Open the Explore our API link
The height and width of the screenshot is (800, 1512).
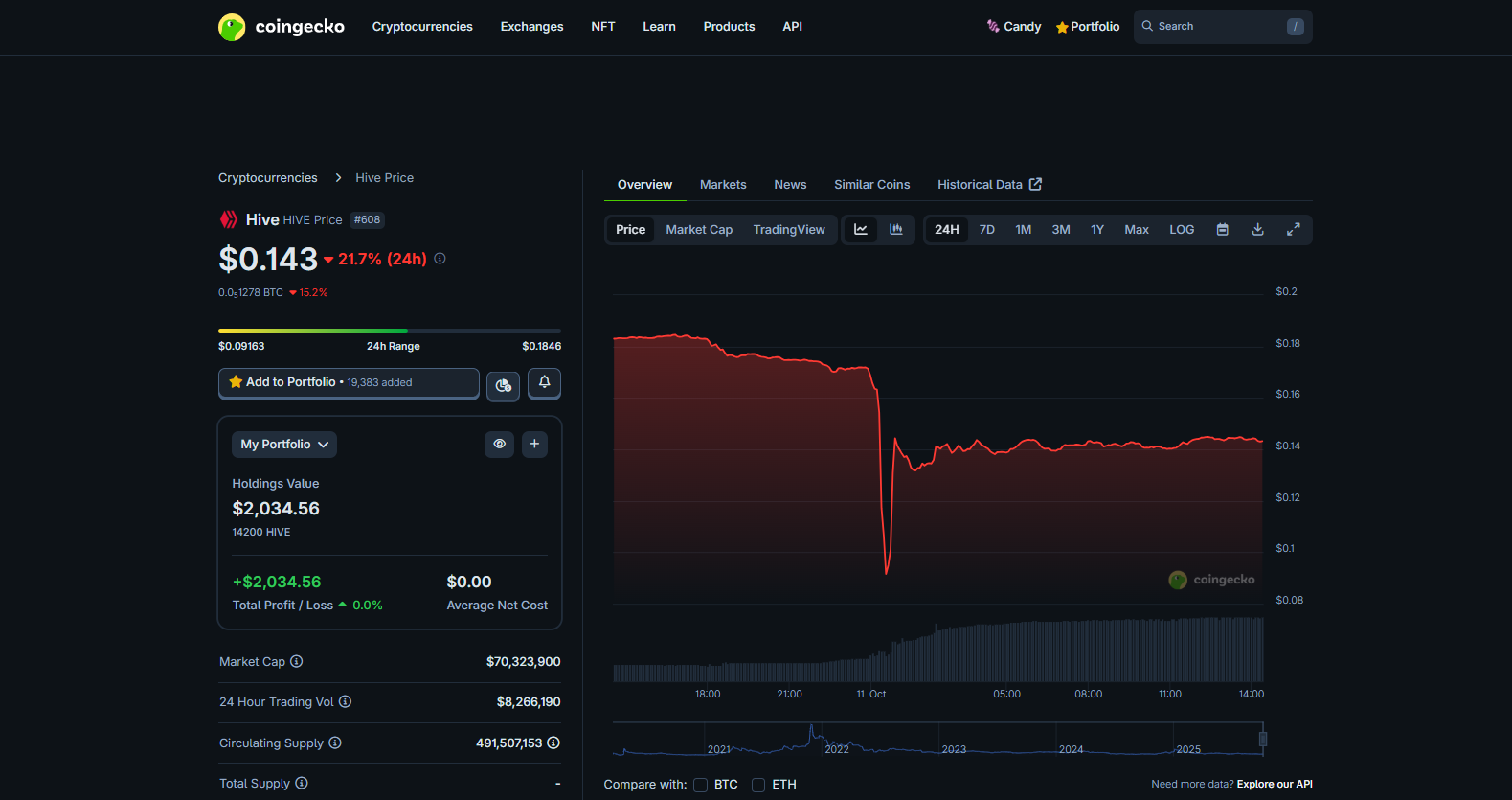[x=1274, y=785]
